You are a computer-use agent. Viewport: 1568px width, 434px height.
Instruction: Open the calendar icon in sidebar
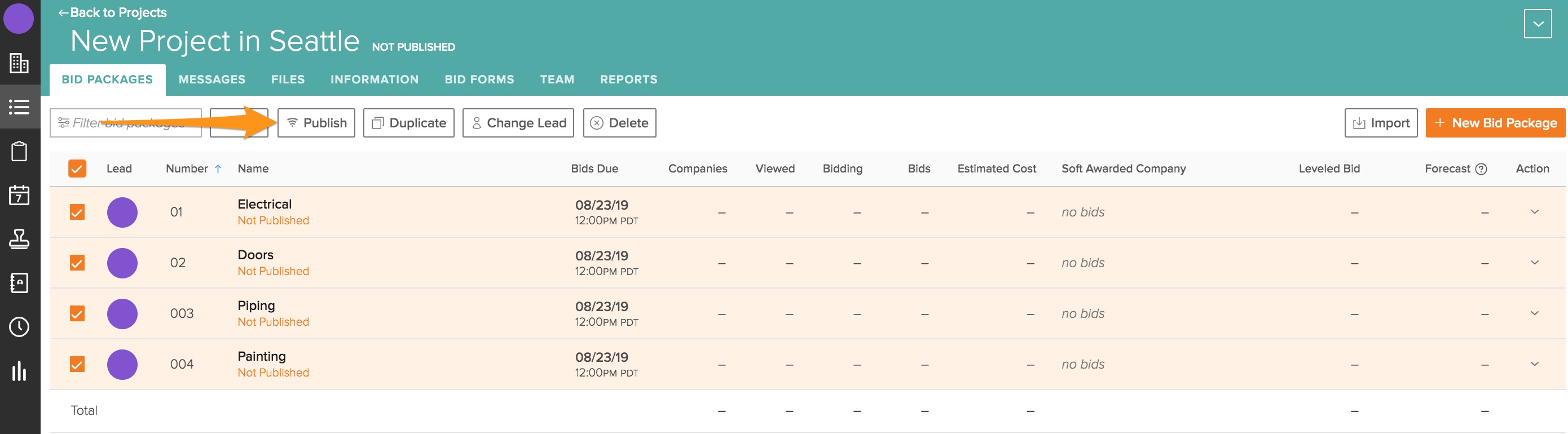coord(19,196)
